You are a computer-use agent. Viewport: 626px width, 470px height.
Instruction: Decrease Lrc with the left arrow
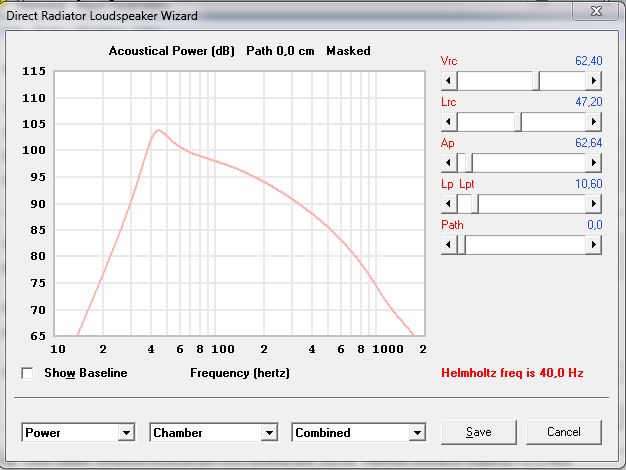(x=449, y=121)
